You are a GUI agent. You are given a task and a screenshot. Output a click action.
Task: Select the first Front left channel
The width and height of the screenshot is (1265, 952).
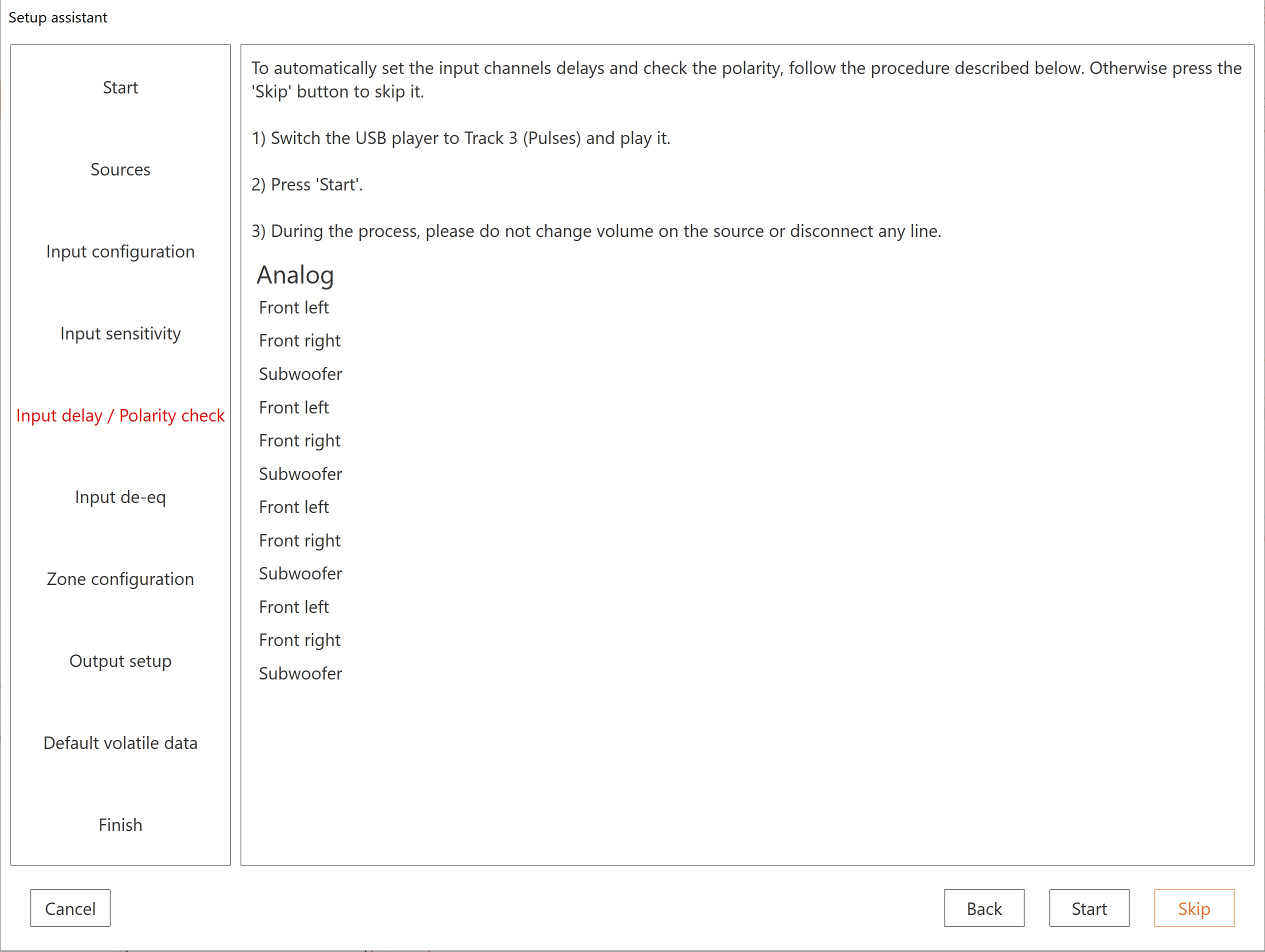(293, 307)
